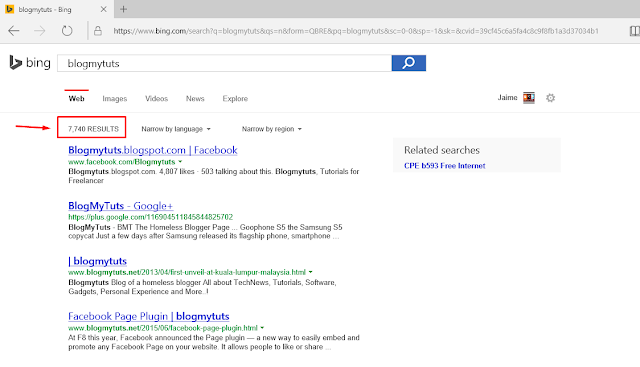Screen dimensions: 640x367
Task: Click the blogmytuts.net/2015/06 green URL
Action: [163, 328]
